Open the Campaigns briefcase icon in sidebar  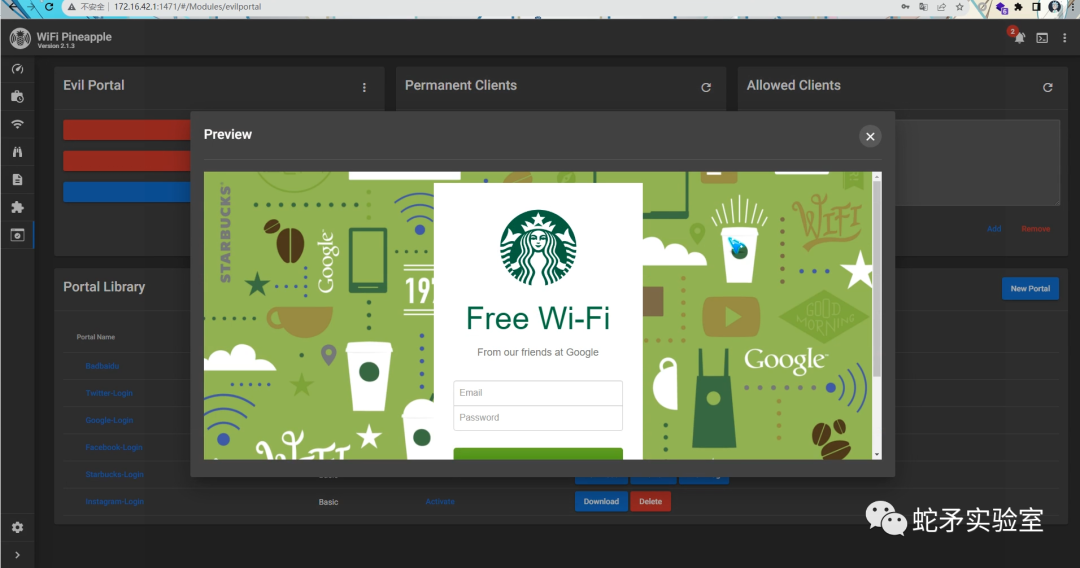point(17,96)
